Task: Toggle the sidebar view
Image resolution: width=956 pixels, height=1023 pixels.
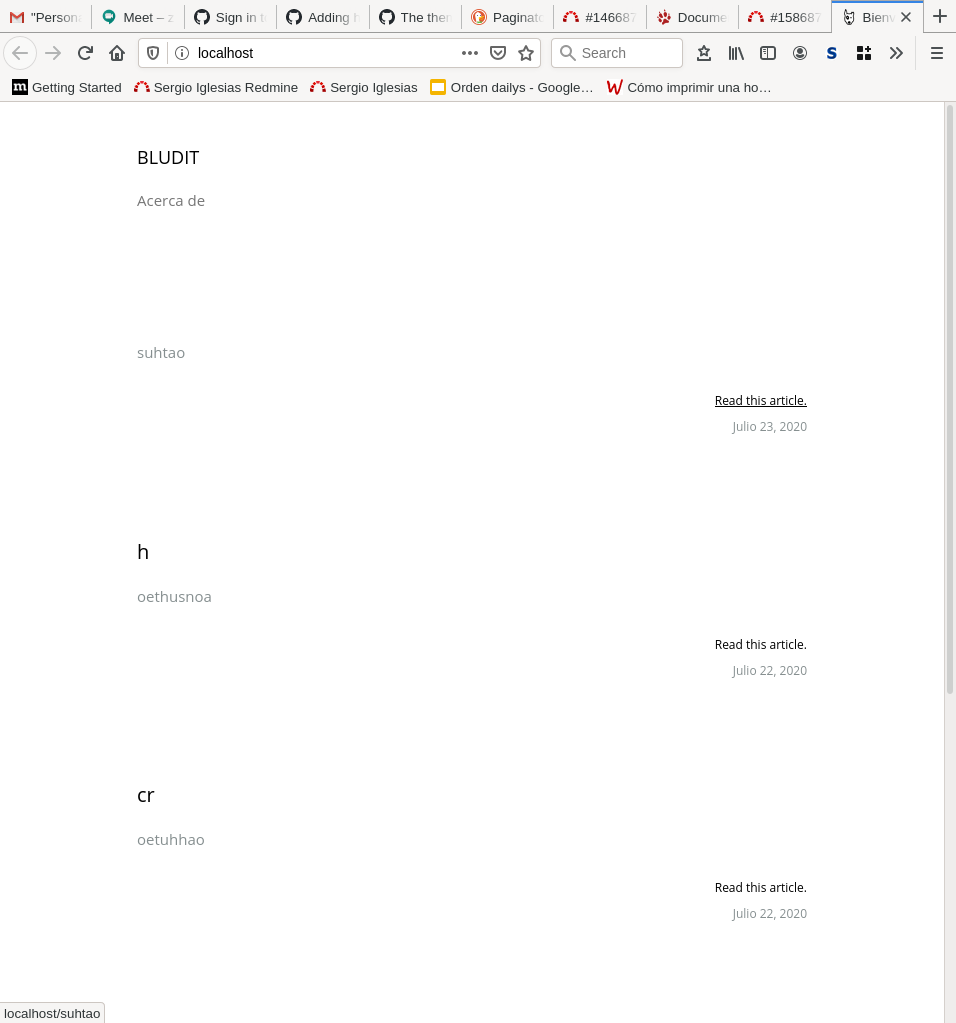Action: (x=767, y=53)
